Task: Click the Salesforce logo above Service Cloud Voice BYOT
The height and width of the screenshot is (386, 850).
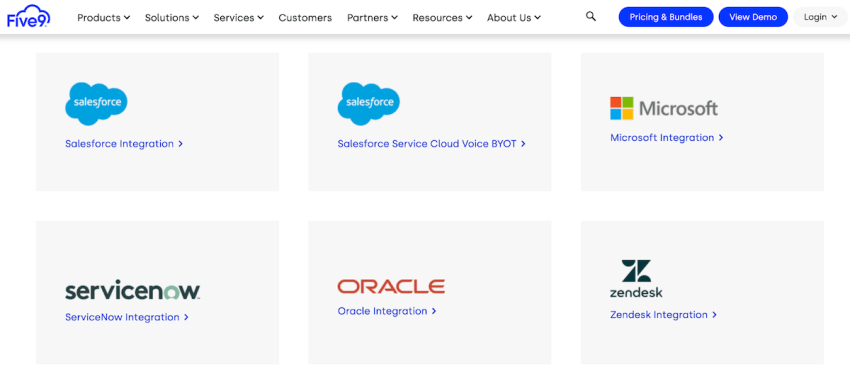Action: 369,104
